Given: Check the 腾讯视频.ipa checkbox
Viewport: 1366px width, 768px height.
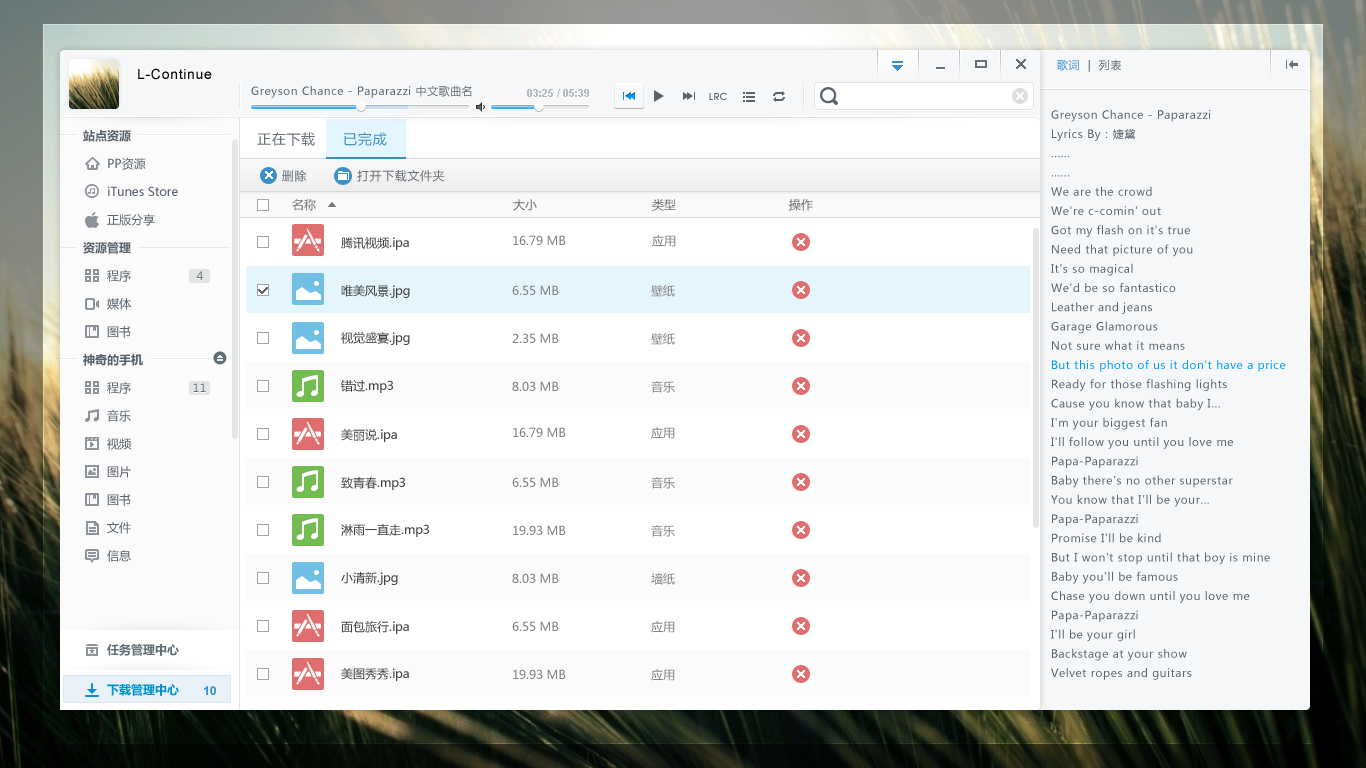Looking at the screenshot, I should pos(263,242).
